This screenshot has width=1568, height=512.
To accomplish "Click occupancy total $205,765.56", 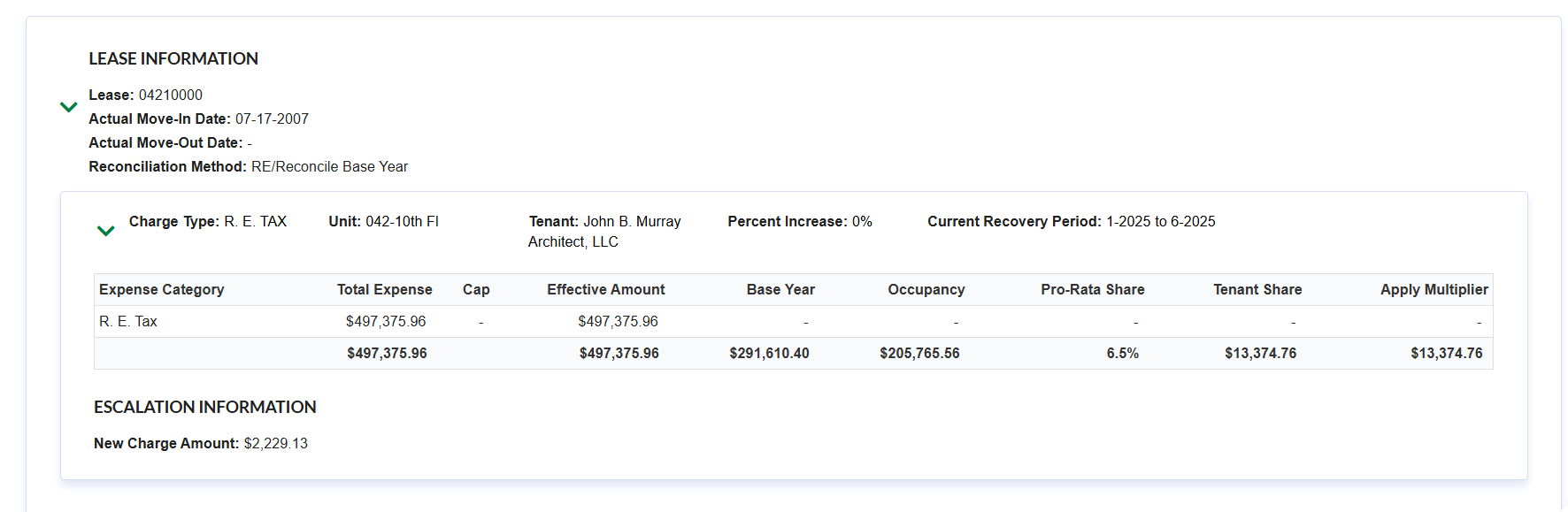I will (x=919, y=353).
